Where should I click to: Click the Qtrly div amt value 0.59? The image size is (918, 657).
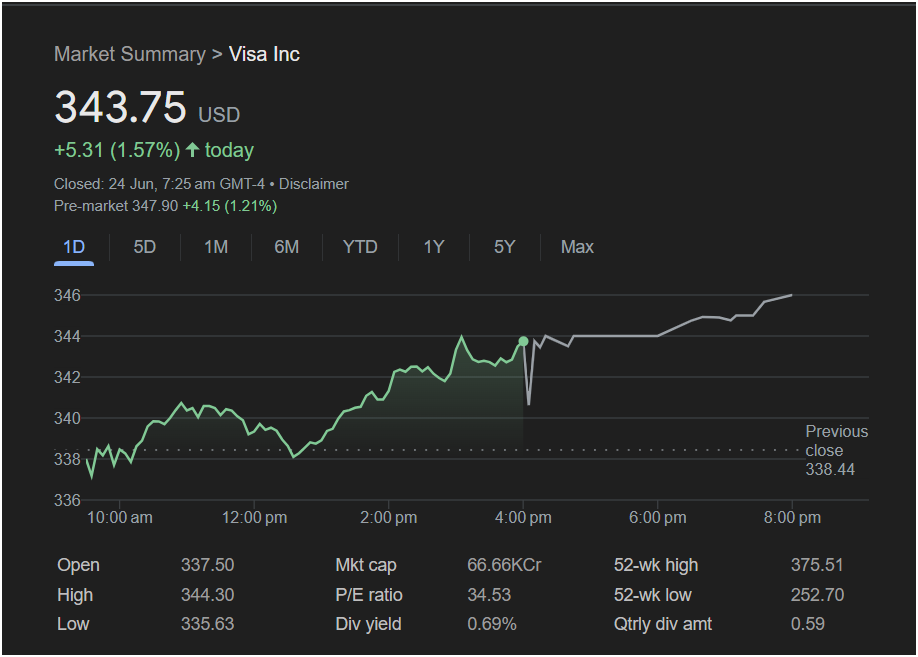tap(808, 624)
